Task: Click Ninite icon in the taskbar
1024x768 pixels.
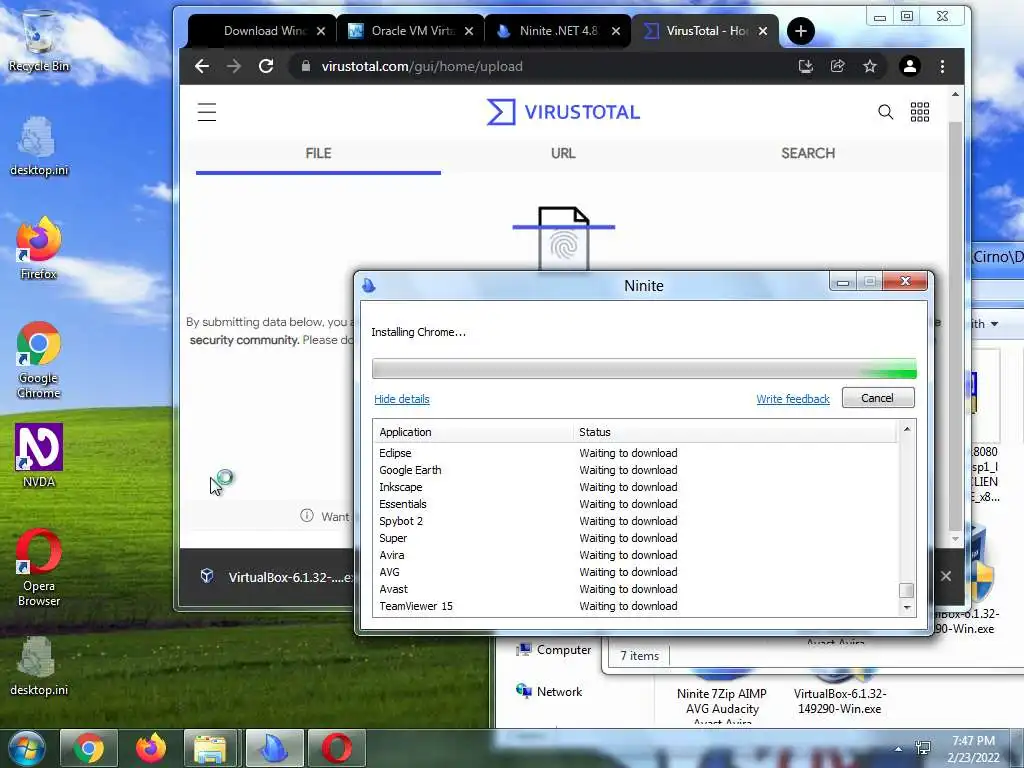Action: (274, 748)
